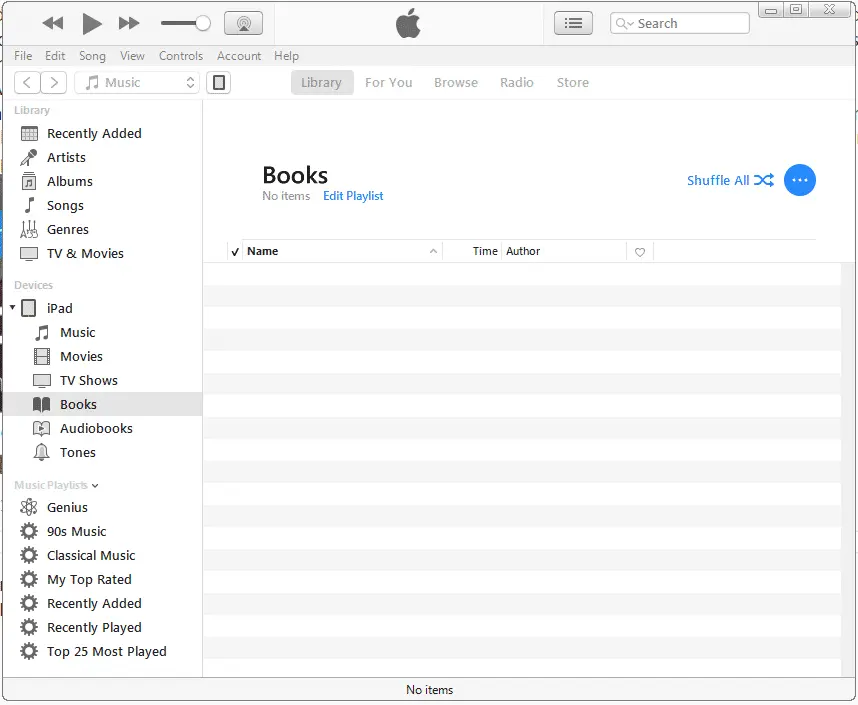Toggle Name column sort order arrow

click(x=433, y=252)
